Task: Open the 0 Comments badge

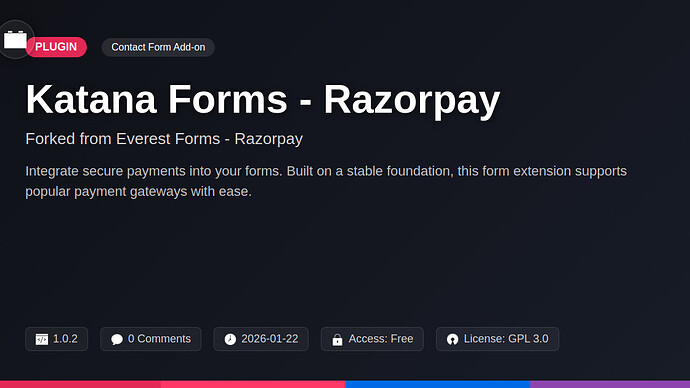Action: 150,339
